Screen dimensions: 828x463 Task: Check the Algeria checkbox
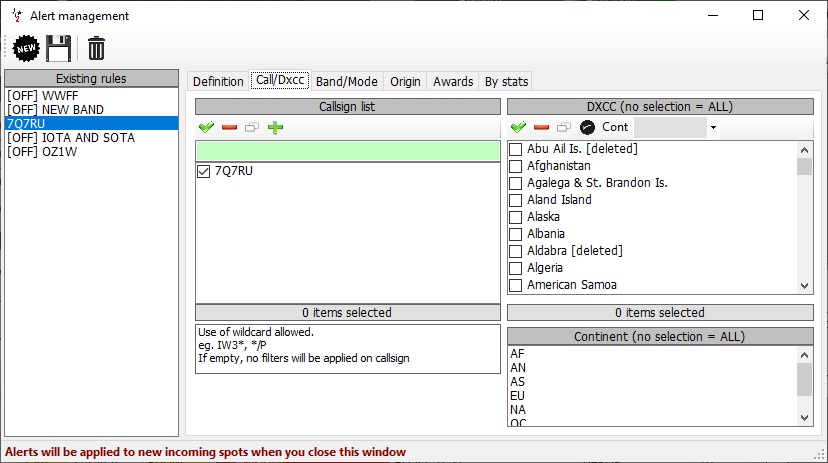(515, 268)
